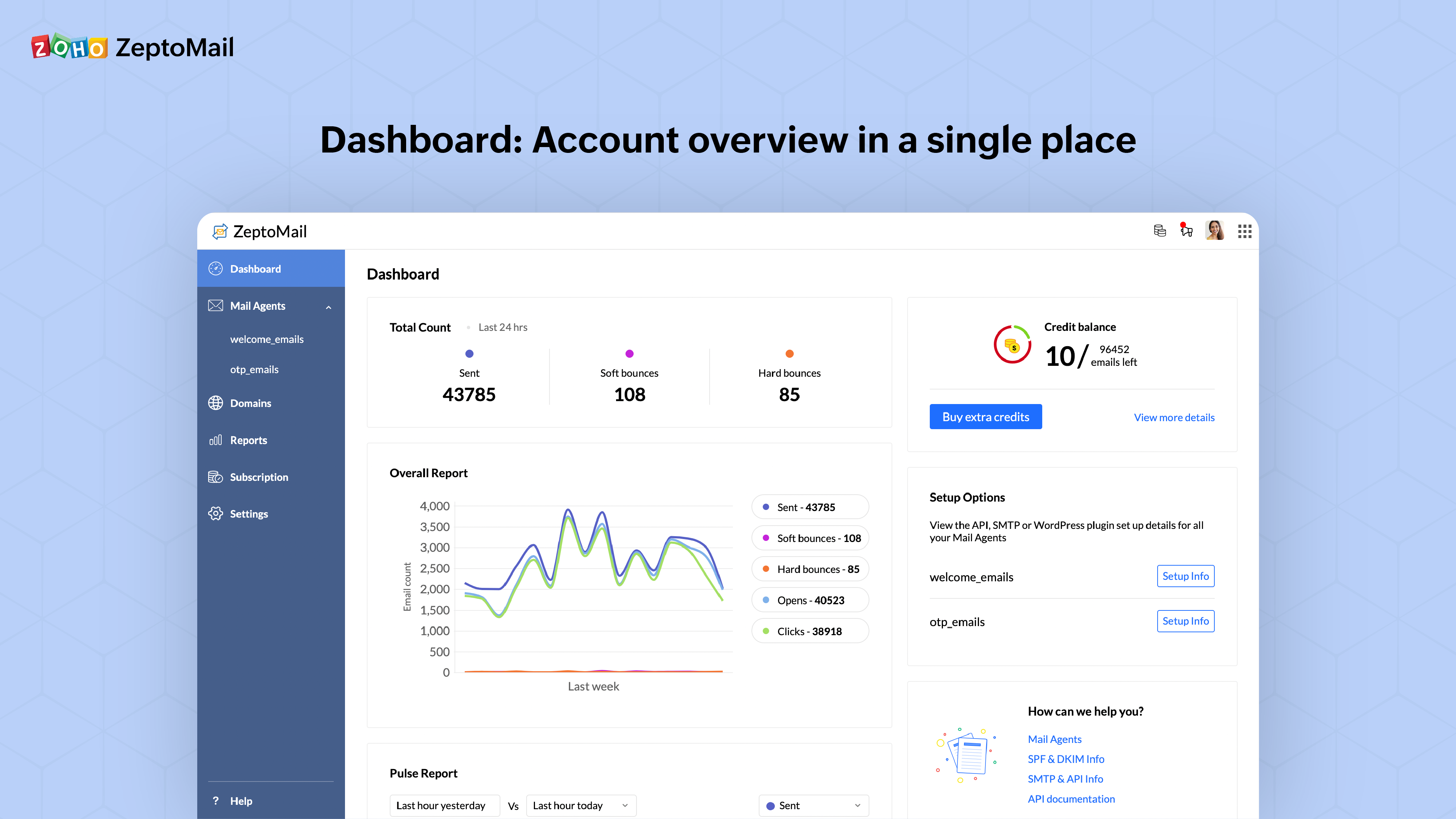Open the Last hour today dropdown
1456x819 pixels.
580,806
